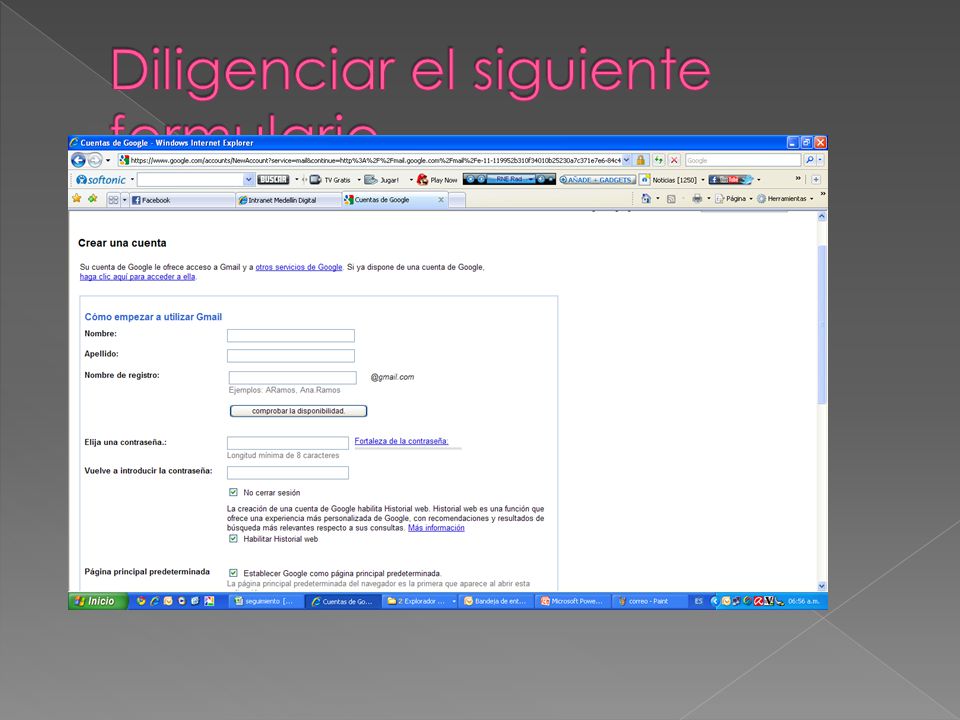Image resolution: width=960 pixels, height=720 pixels.
Task: Open the Quick Tabs grid icon
Action: (113, 200)
